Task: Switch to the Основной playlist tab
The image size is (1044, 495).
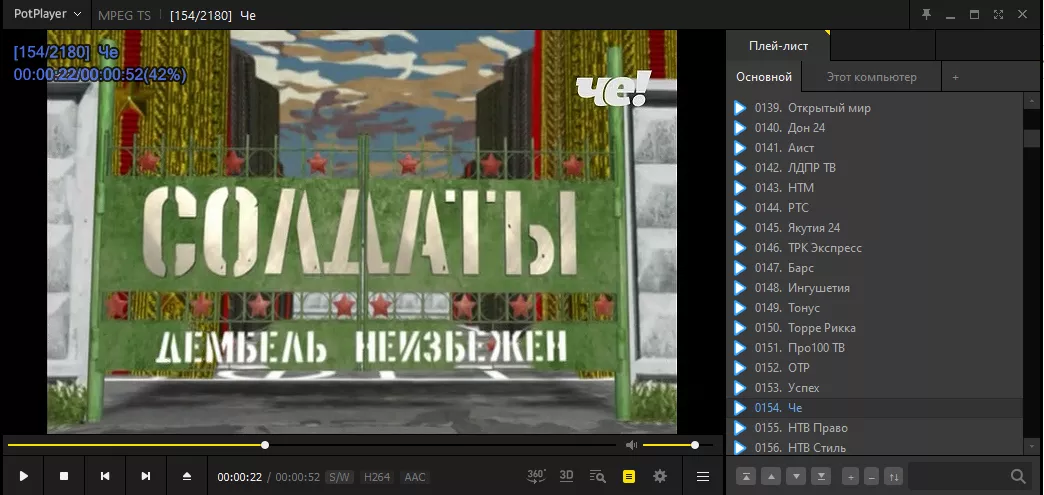Action: click(x=764, y=77)
